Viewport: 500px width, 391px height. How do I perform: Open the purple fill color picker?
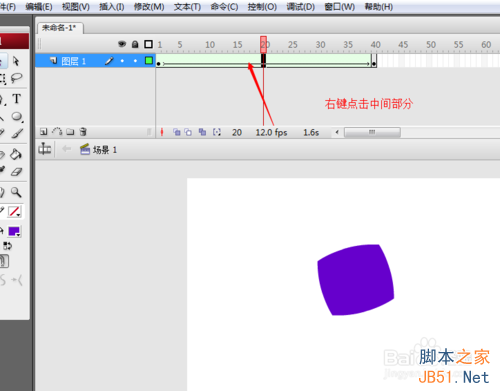pos(14,231)
